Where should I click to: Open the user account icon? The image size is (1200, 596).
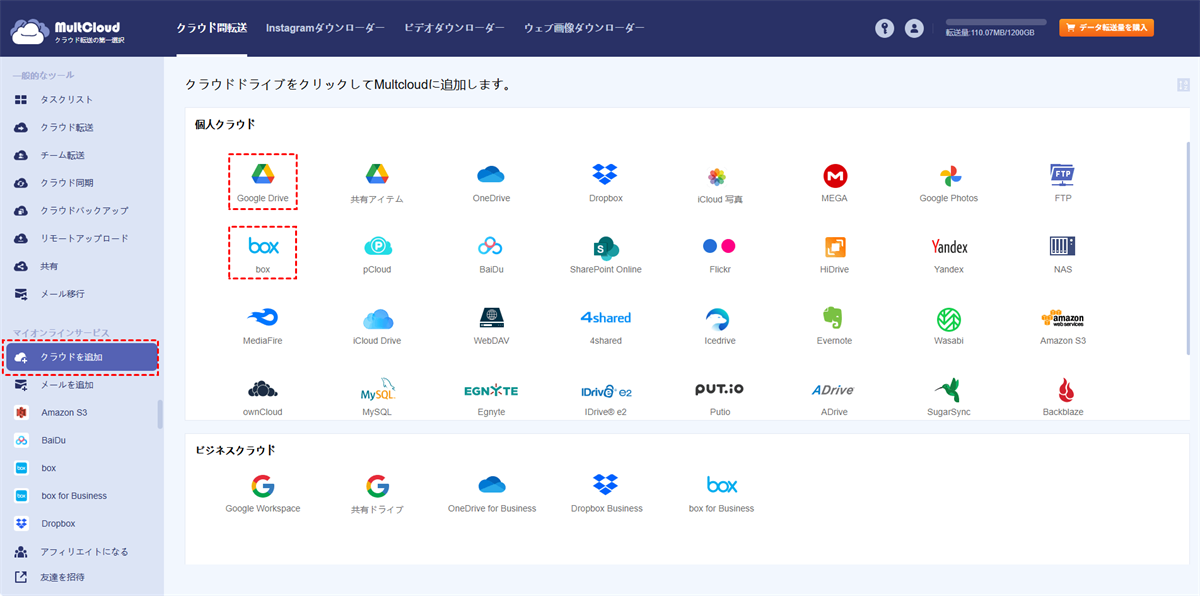point(914,28)
